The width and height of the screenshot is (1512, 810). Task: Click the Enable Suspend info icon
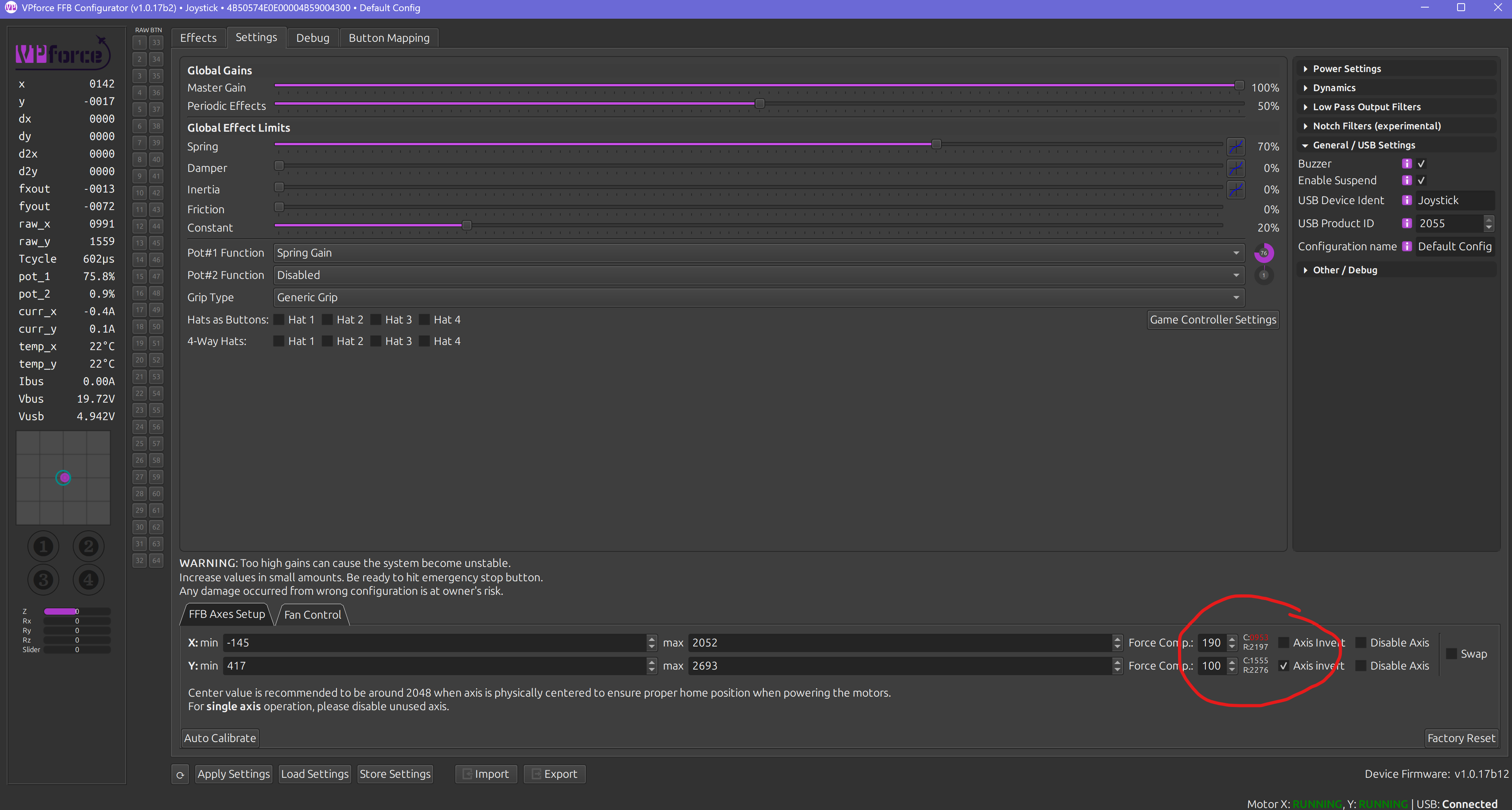pos(1406,180)
